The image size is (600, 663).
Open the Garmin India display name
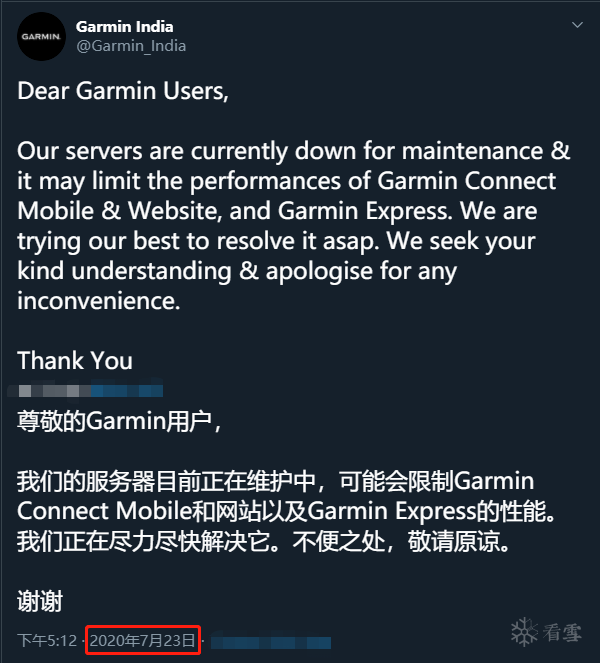[x=125, y=27]
